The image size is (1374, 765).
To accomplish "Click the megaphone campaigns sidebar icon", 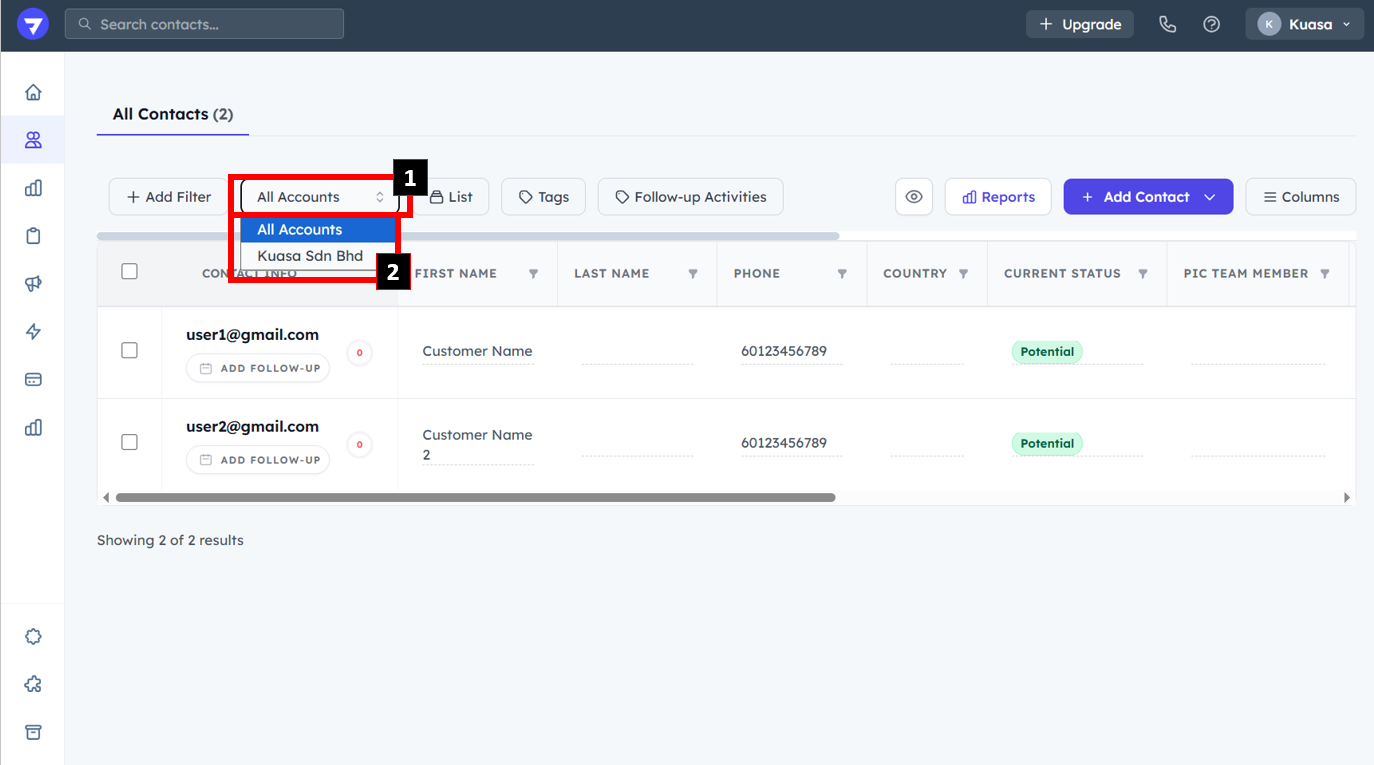I will point(33,284).
